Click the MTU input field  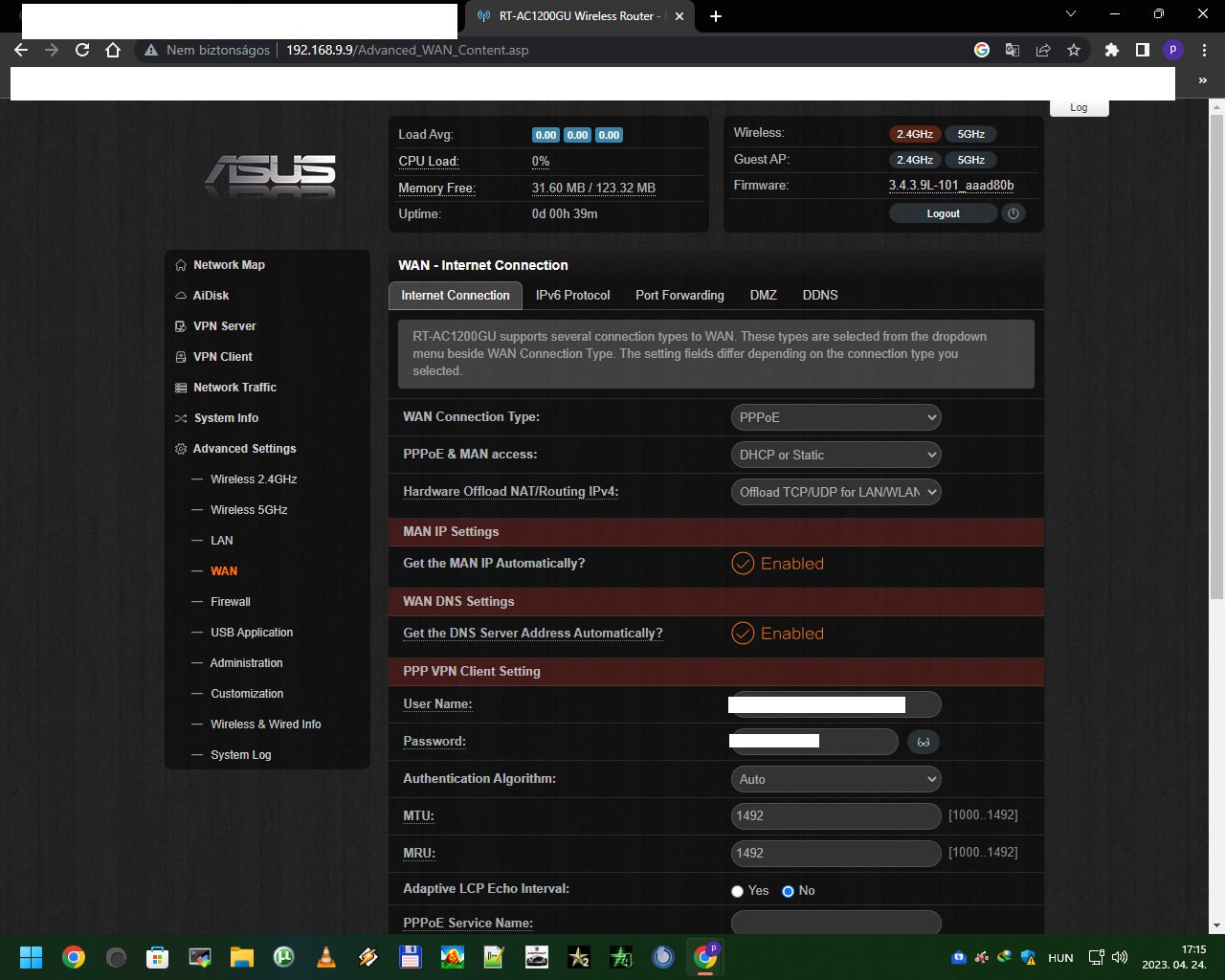pyautogui.click(x=836, y=816)
